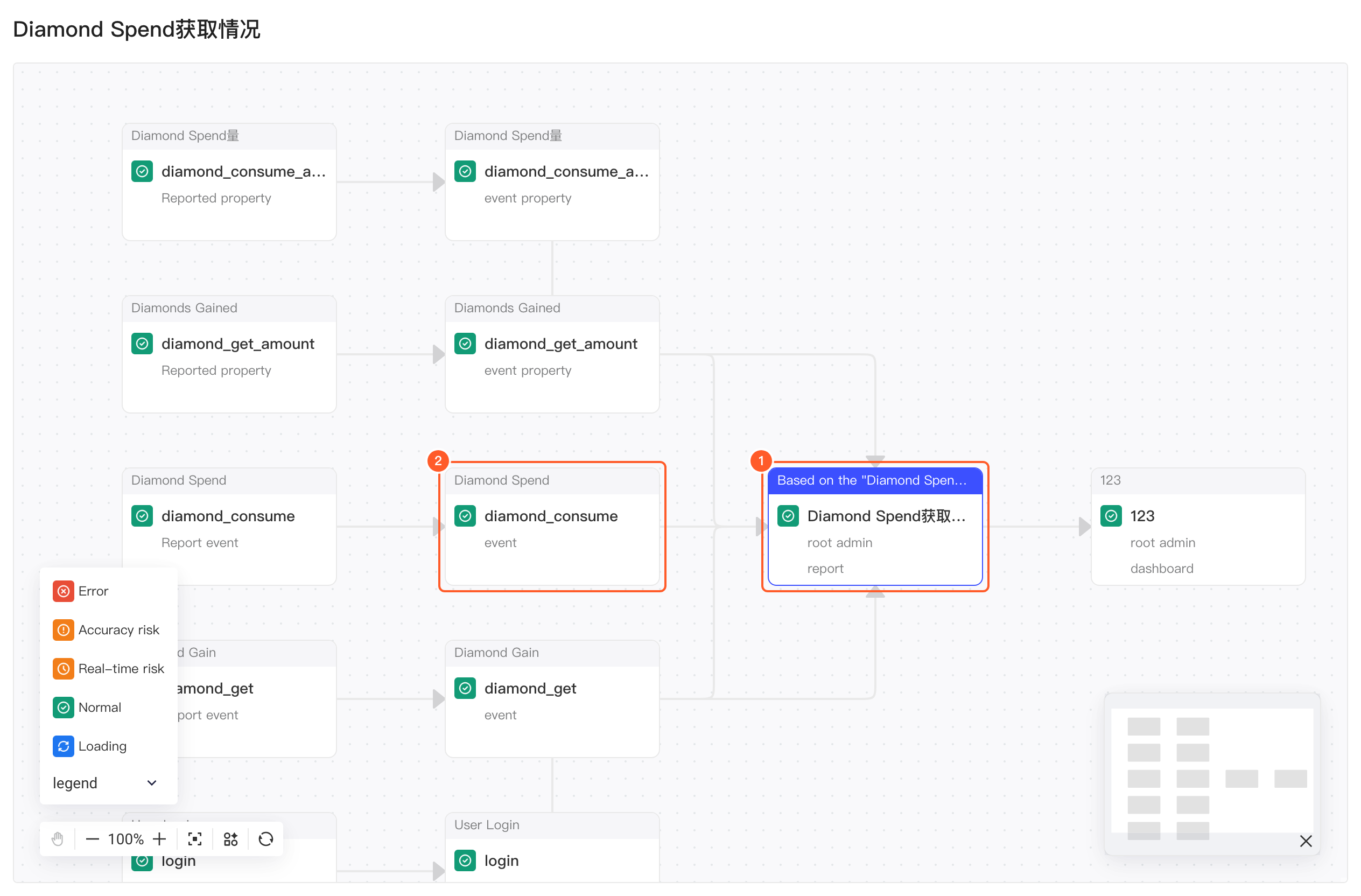Click status icon of diamond_get_amount event property
This screenshot has height=896, width=1361.
click(465, 343)
